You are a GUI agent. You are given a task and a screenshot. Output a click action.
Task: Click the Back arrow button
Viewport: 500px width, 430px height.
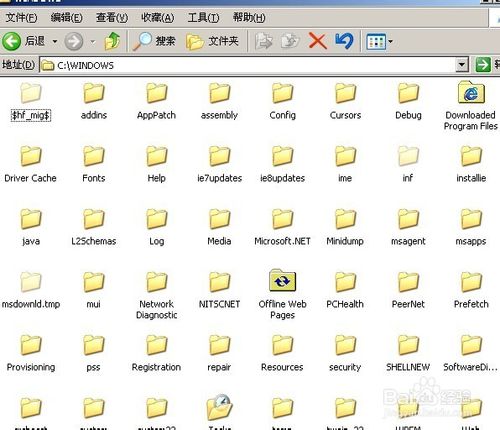(12, 41)
